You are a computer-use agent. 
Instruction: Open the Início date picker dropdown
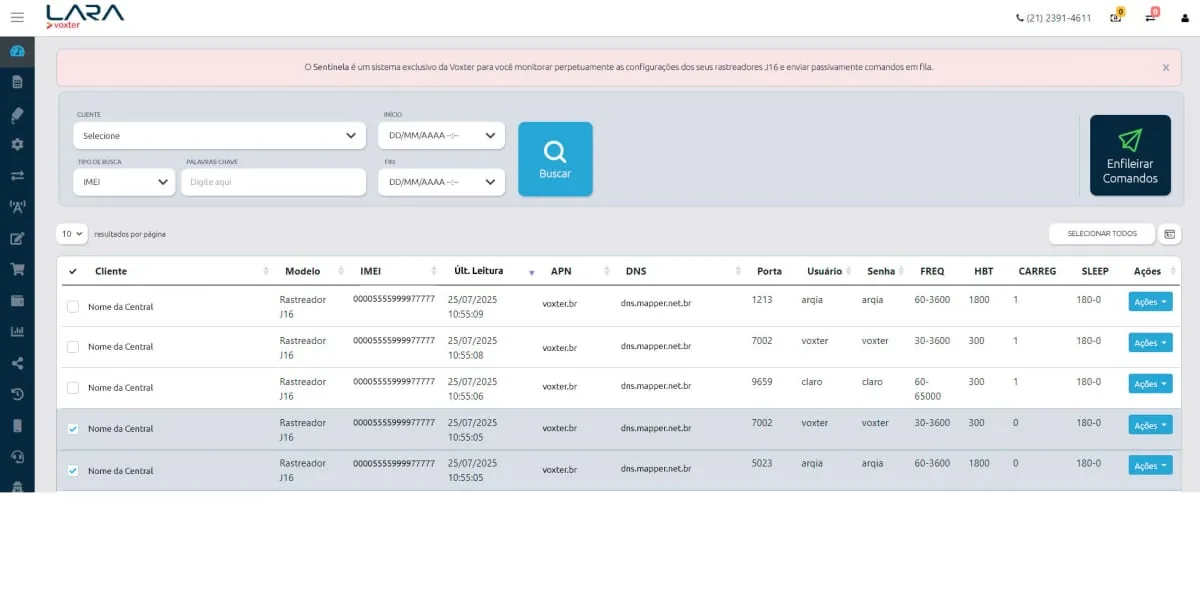point(441,135)
